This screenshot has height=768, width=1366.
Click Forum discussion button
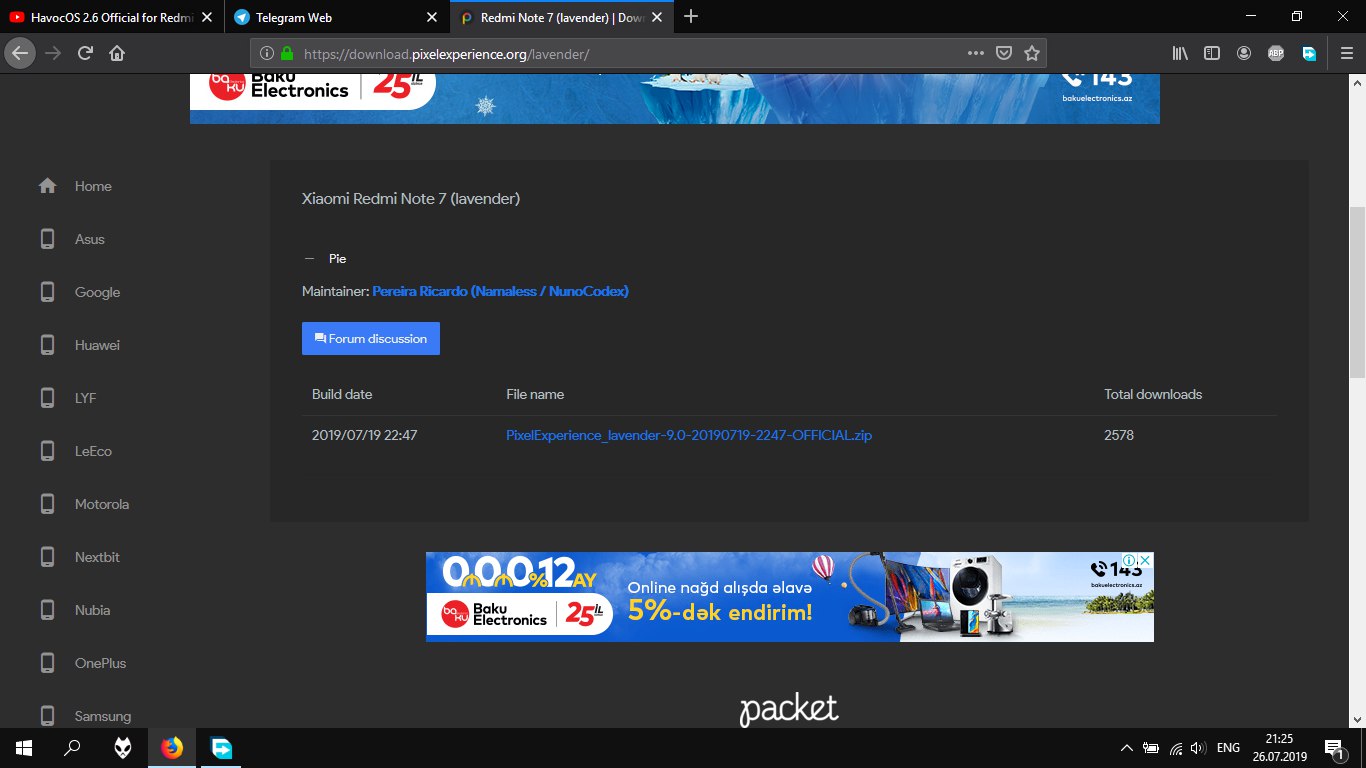pos(371,338)
